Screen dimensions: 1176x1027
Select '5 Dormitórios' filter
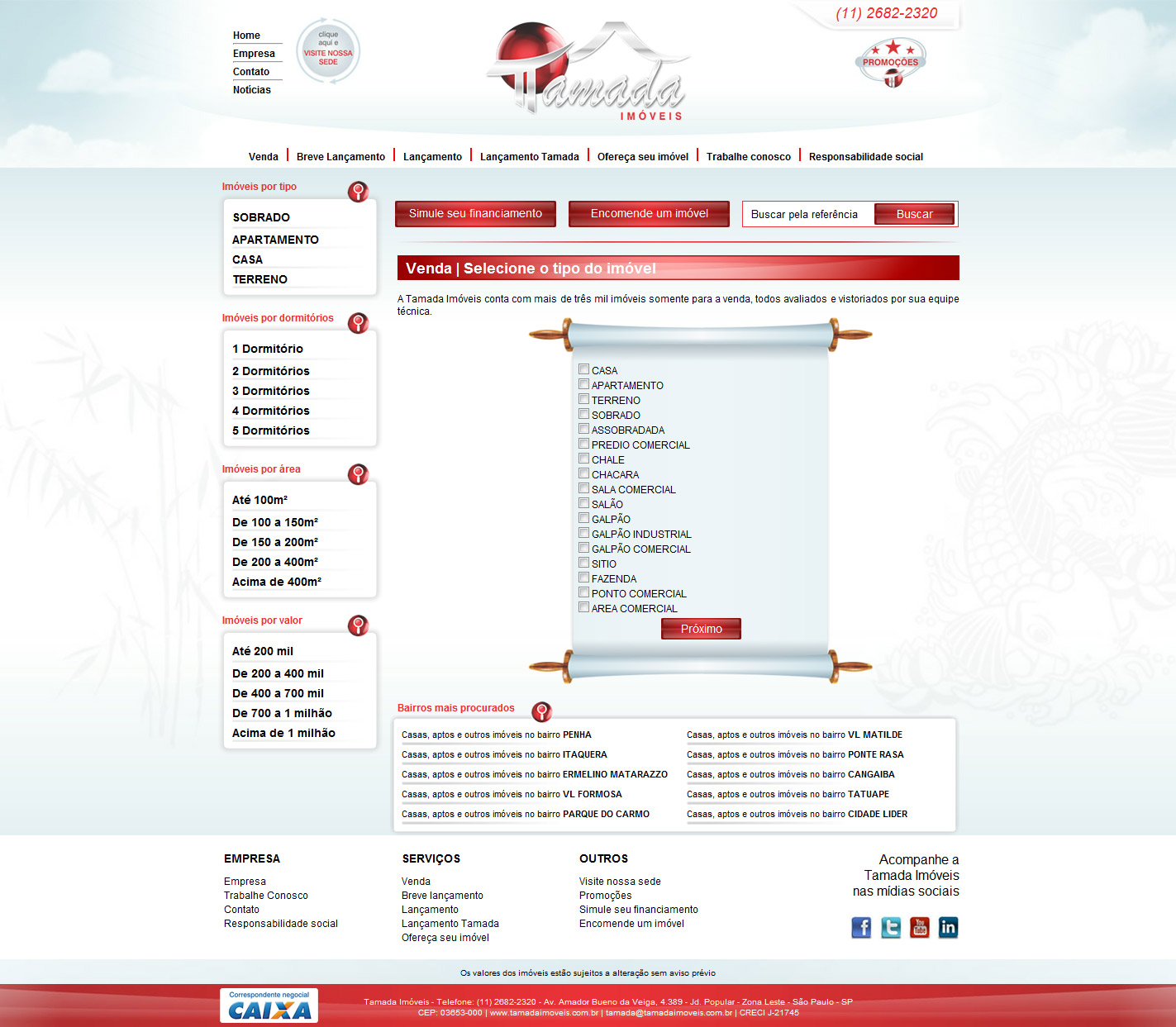(x=271, y=430)
